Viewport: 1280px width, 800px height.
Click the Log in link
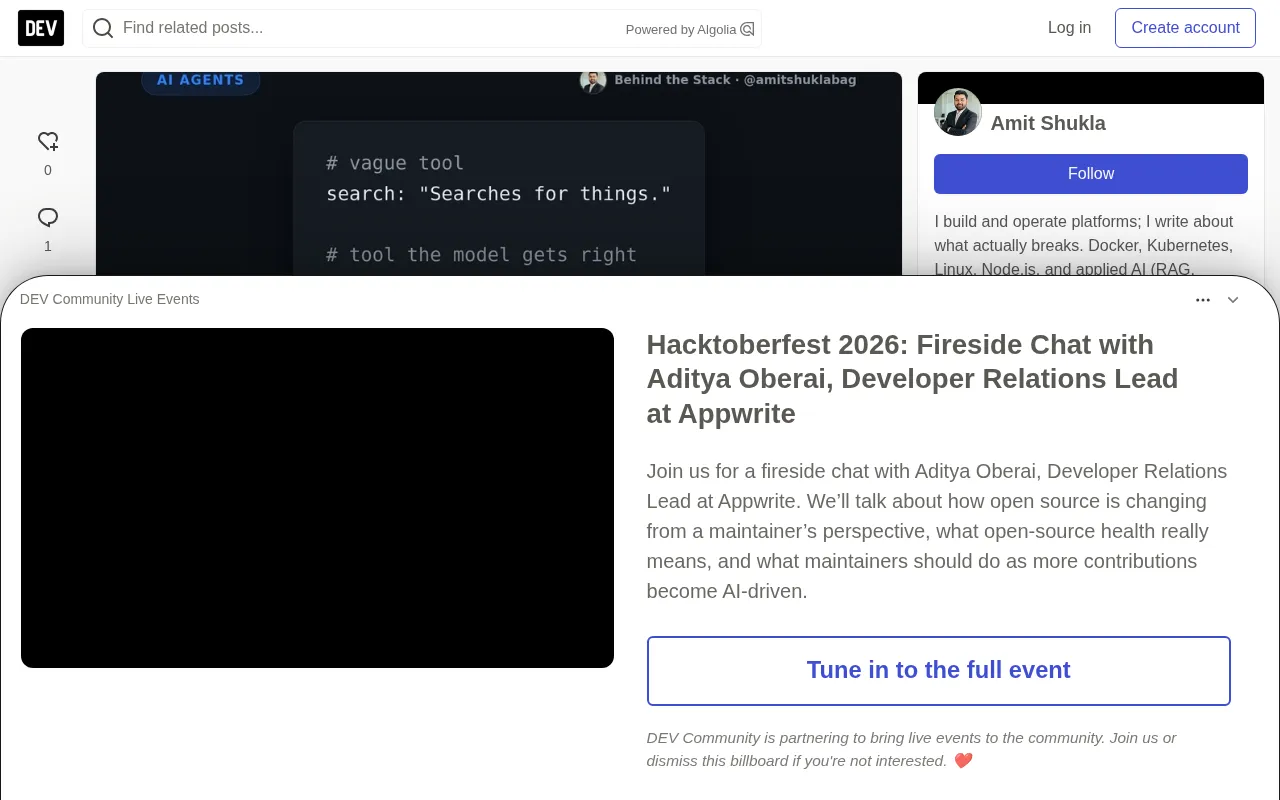click(1069, 28)
